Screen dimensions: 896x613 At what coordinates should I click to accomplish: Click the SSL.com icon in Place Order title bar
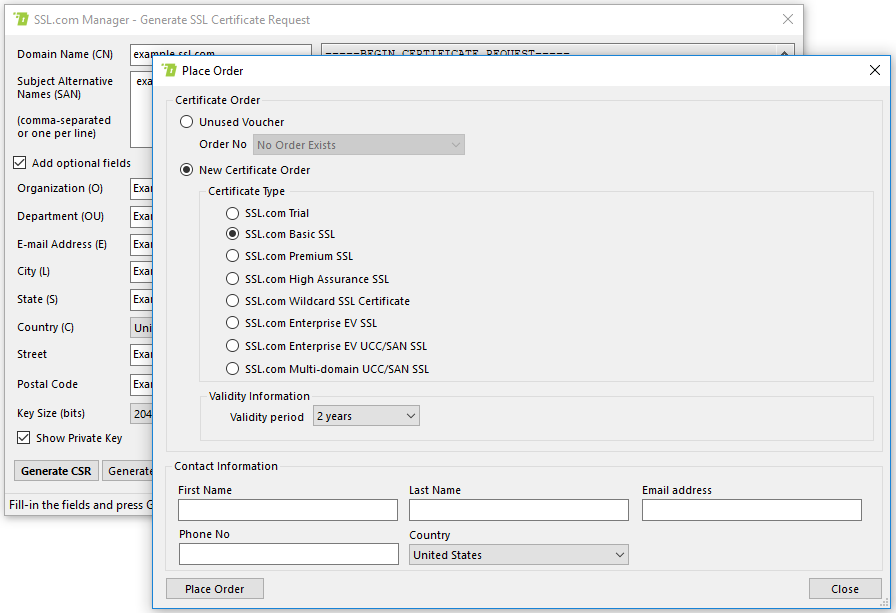[169, 71]
